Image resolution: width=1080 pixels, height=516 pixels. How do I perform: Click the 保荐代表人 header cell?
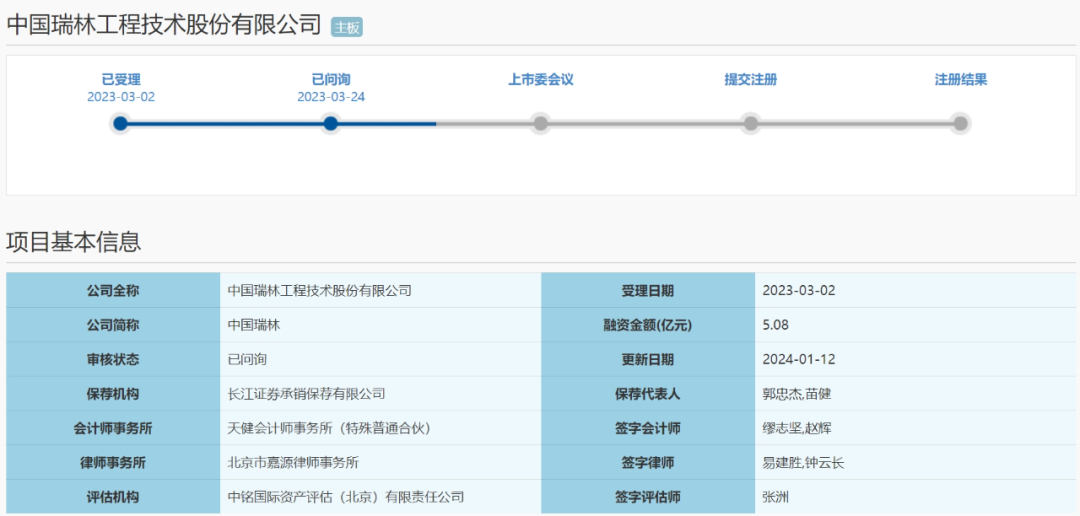[647, 394]
